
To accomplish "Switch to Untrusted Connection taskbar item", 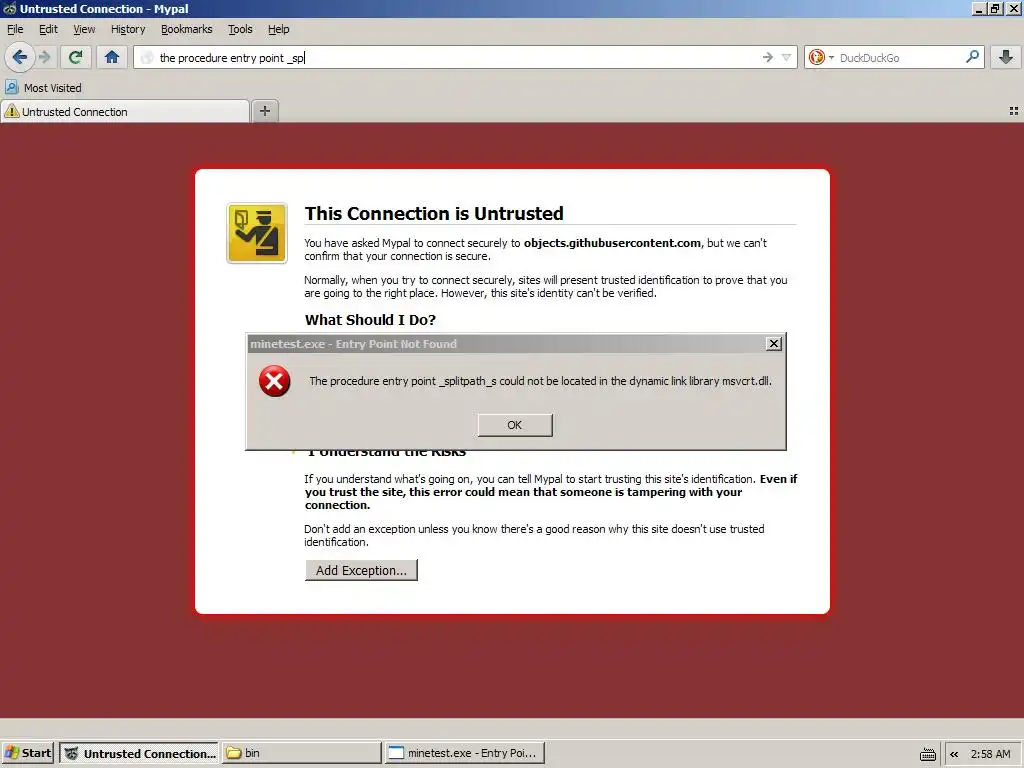I will pos(139,753).
